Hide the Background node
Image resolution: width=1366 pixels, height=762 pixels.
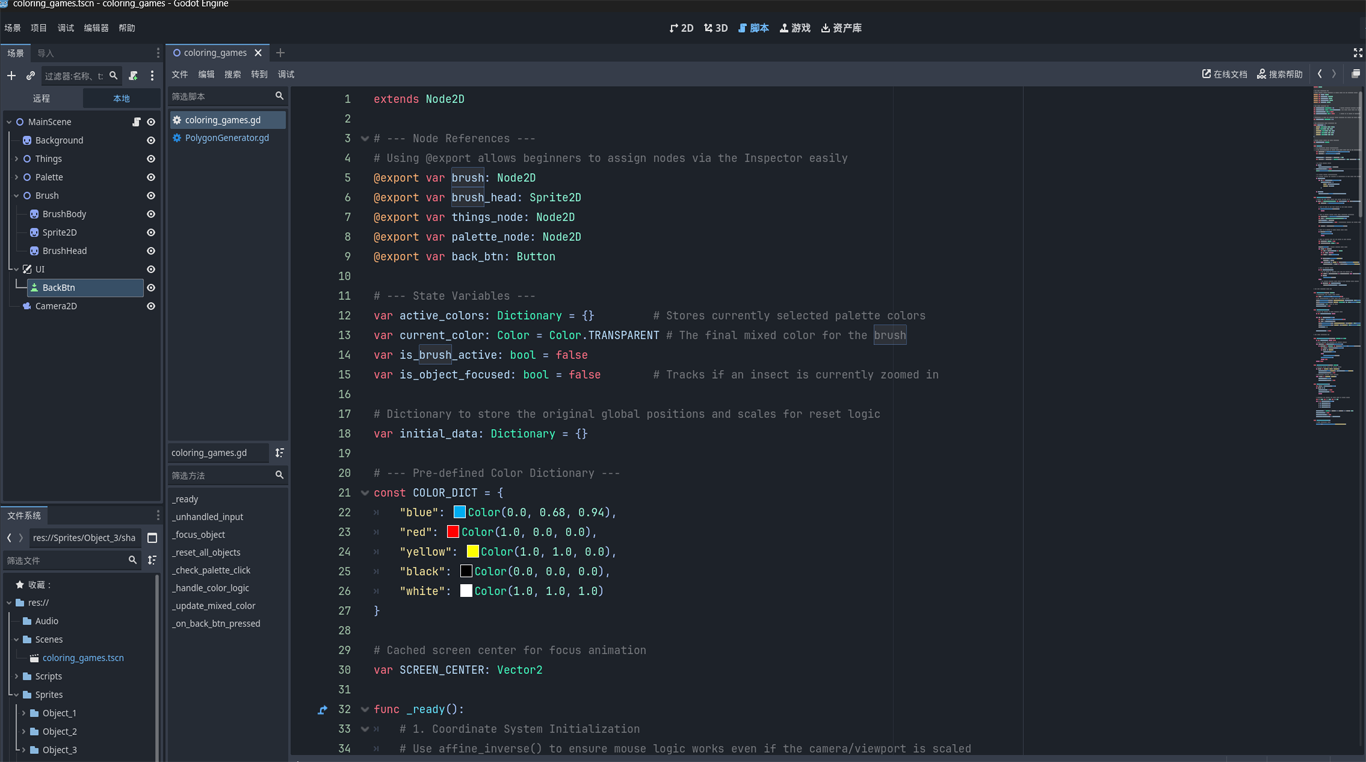[151, 141]
